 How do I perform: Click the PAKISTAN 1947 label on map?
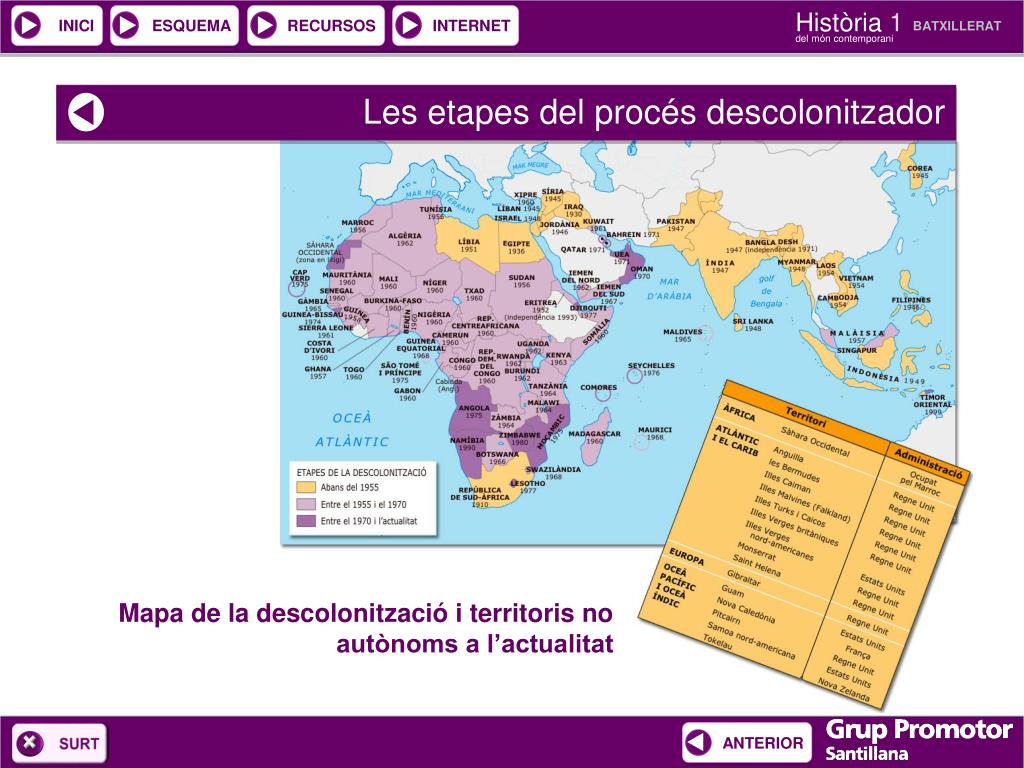tap(675, 225)
